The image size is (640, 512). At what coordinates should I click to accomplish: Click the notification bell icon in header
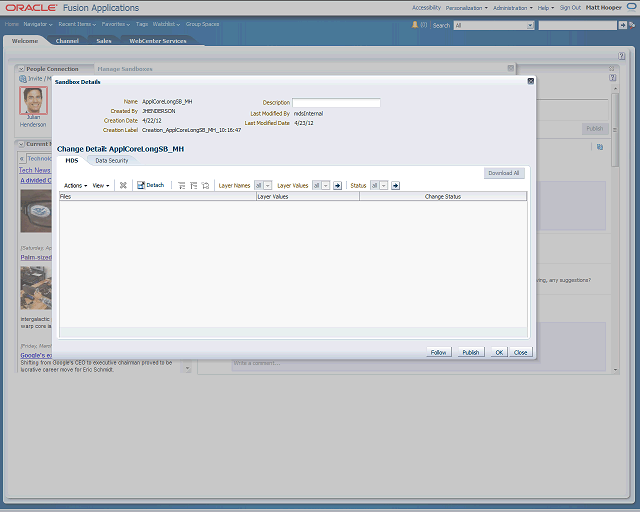coord(415,25)
